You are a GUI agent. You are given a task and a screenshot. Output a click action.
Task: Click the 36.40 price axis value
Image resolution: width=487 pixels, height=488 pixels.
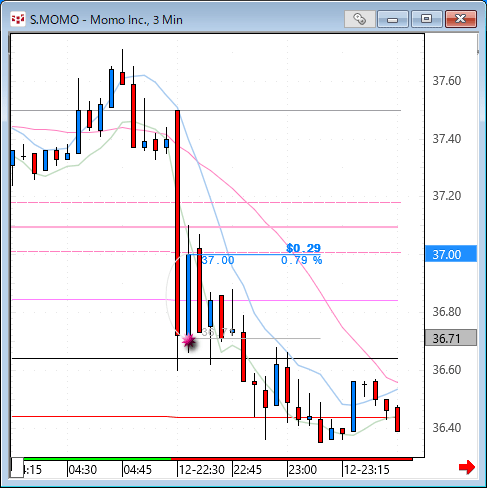[x=447, y=428]
